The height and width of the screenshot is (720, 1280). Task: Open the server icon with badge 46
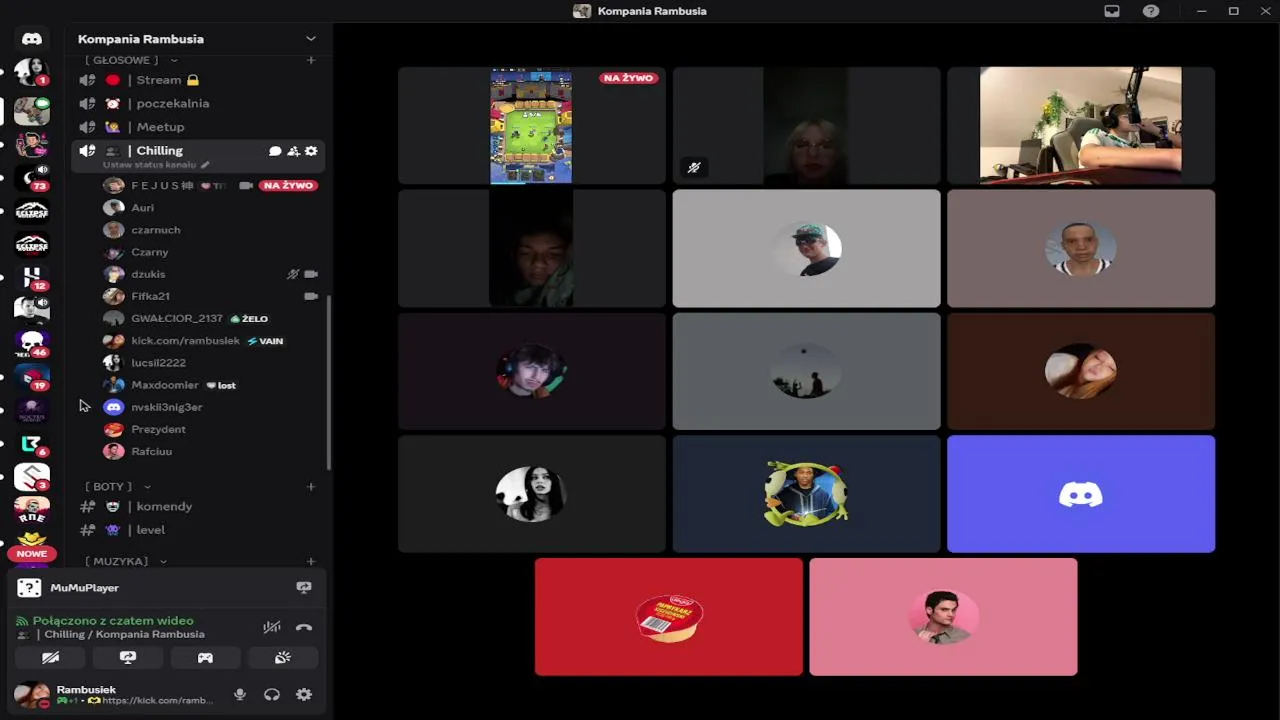click(32, 344)
